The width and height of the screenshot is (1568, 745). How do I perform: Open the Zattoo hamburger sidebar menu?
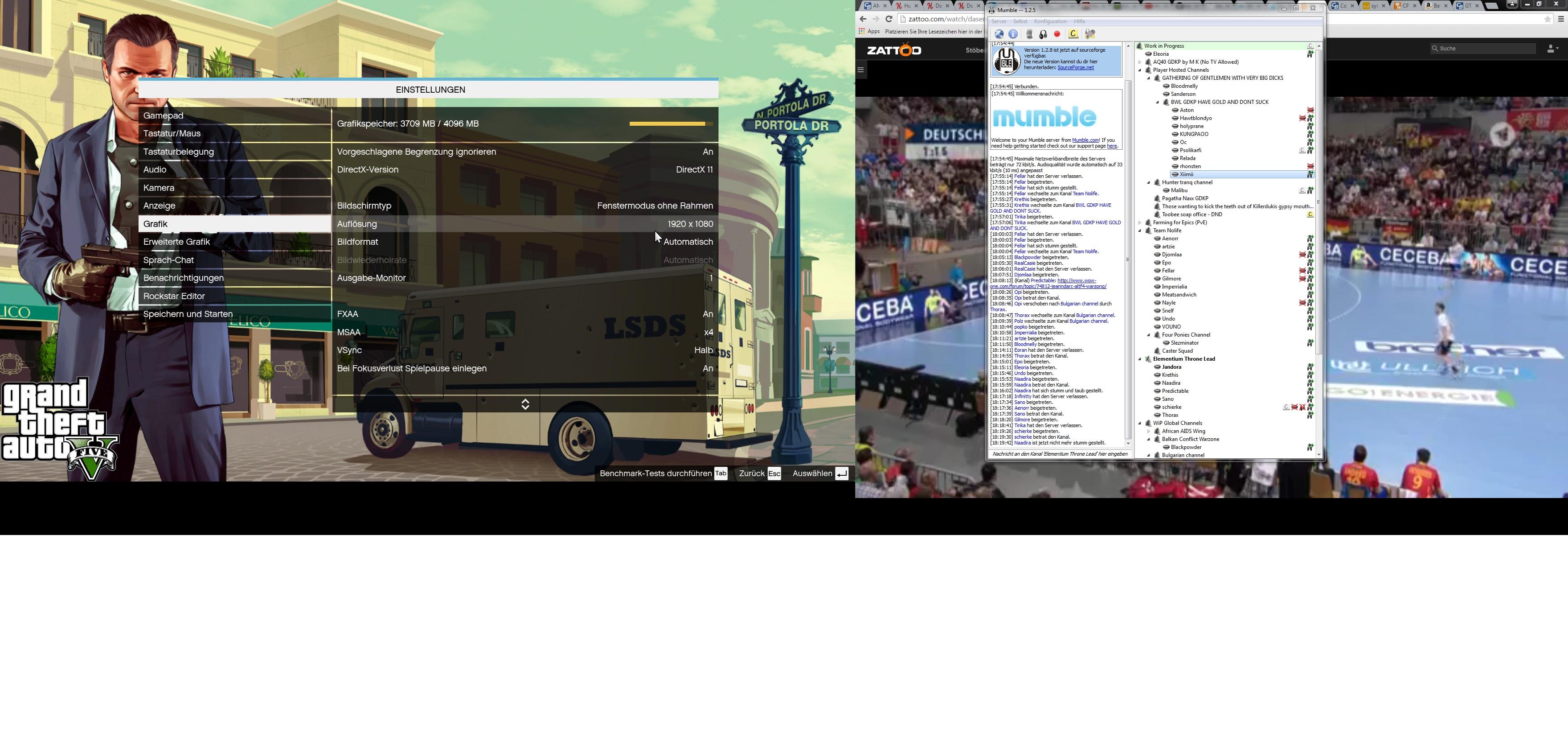pos(861,70)
